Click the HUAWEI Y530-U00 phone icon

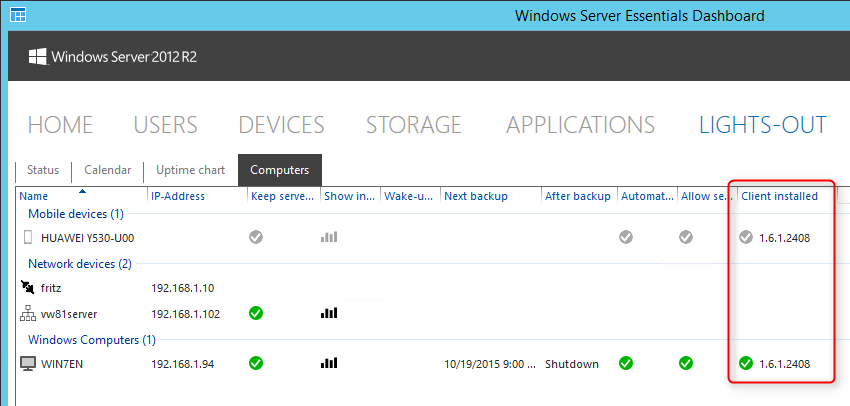[x=28, y=237]
